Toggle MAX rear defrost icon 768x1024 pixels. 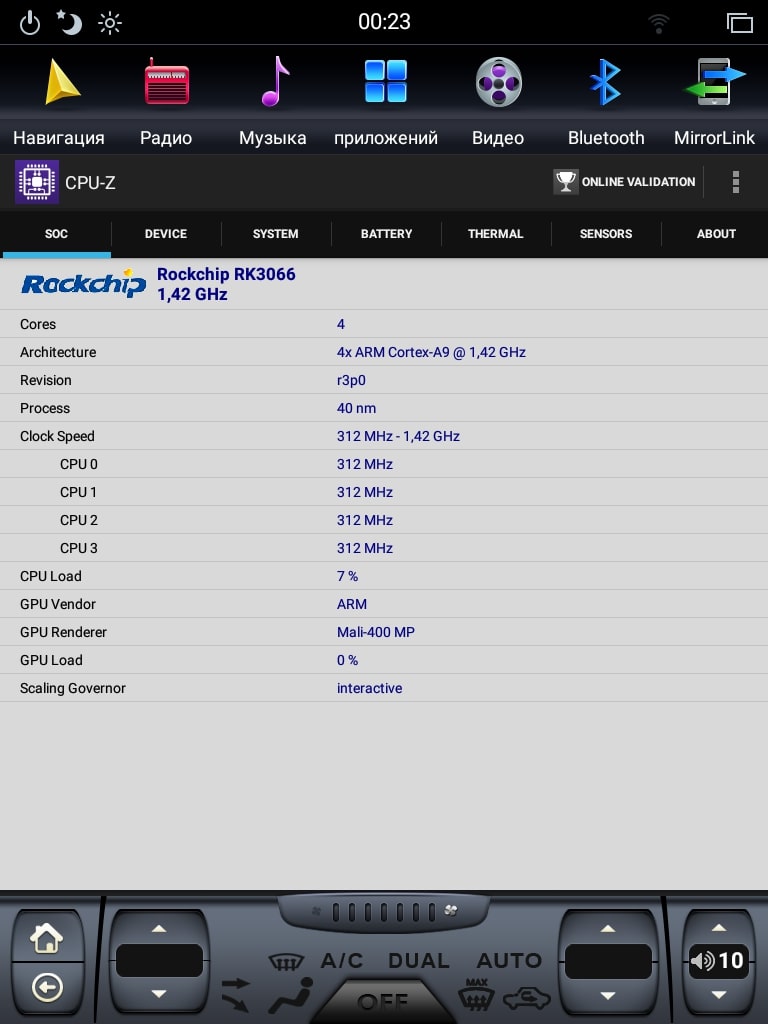click(477, 995)
